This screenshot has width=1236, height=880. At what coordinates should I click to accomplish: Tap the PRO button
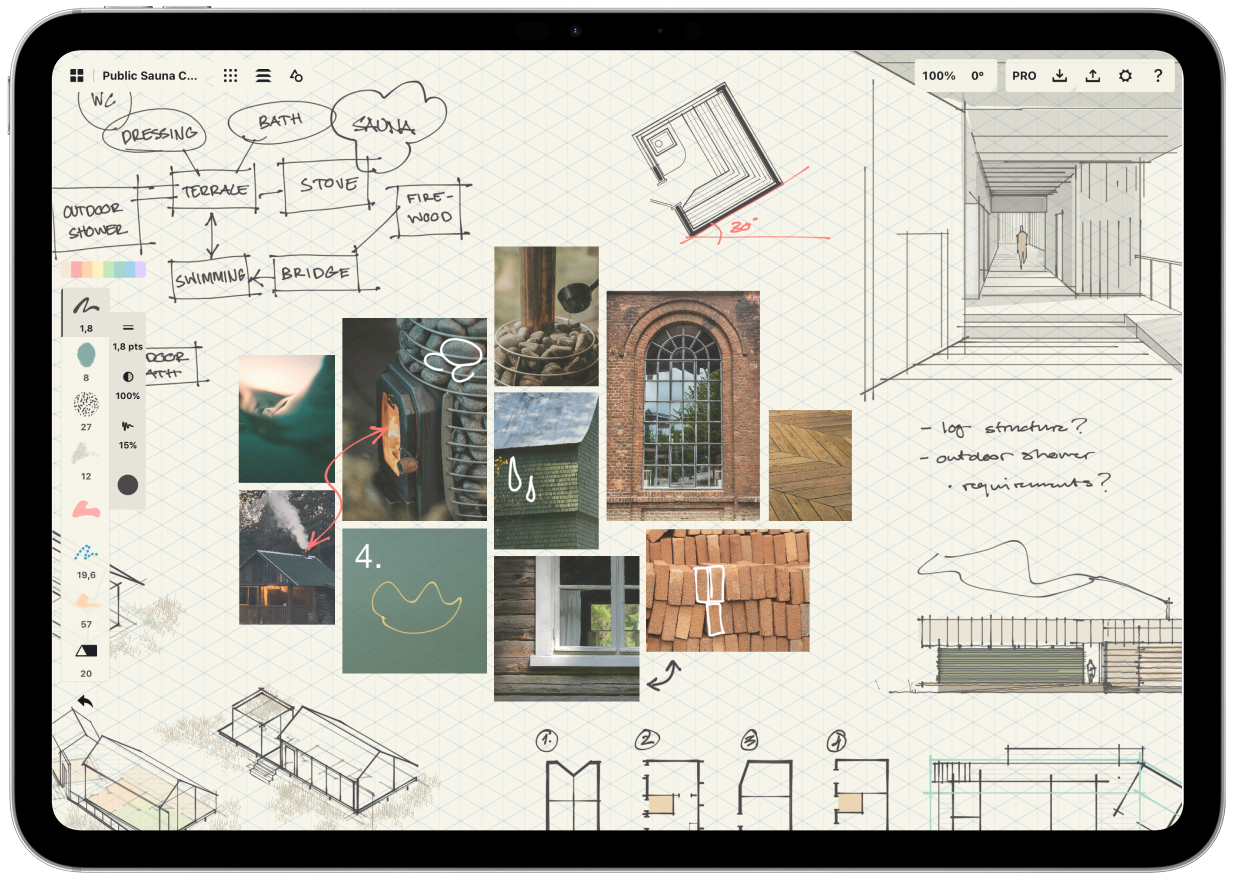pos(1024,76)
